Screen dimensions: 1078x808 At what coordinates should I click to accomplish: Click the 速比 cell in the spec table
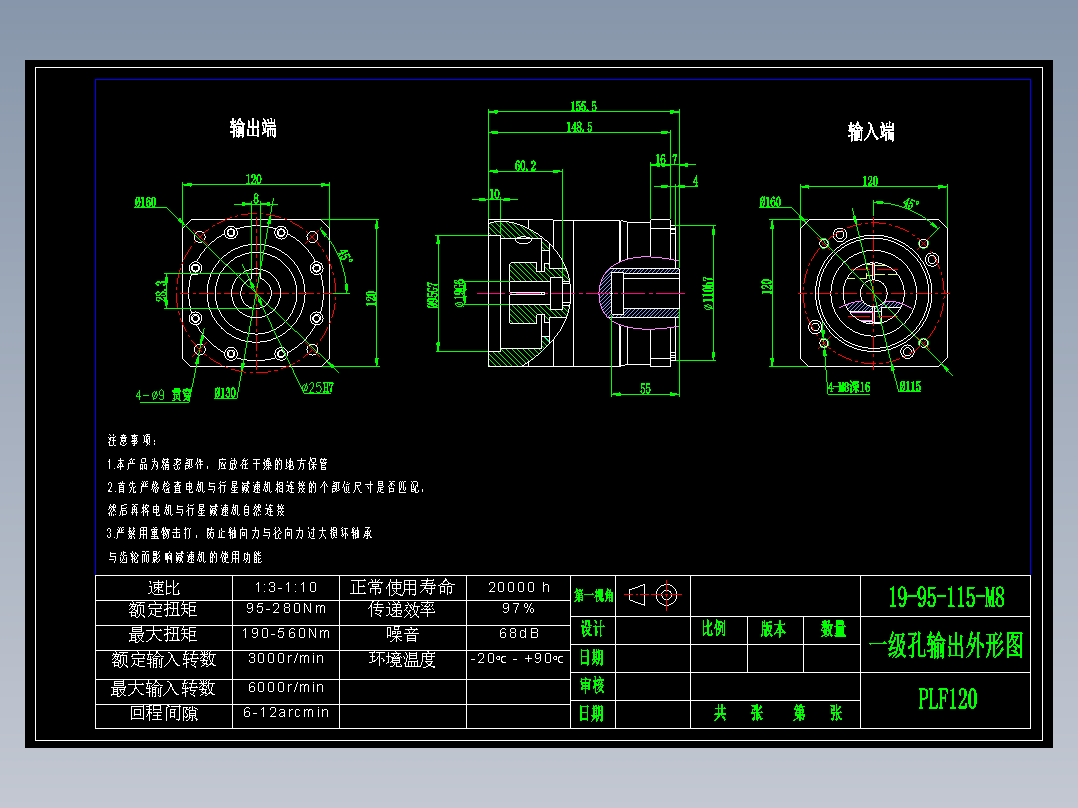[163, 588]
